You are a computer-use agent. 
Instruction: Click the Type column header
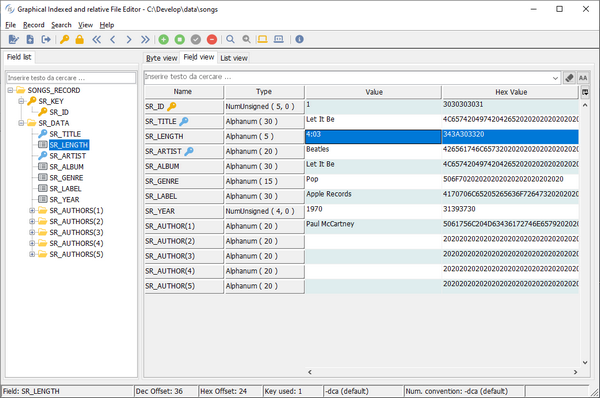[265, 92]
